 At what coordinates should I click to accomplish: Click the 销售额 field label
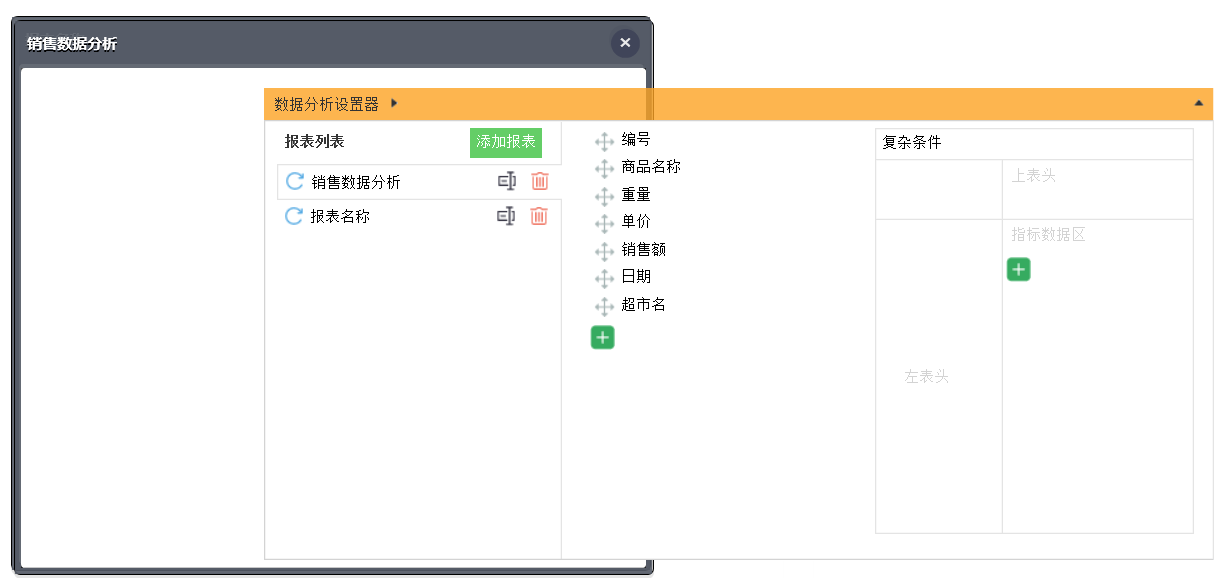click(x=644, y=250)
